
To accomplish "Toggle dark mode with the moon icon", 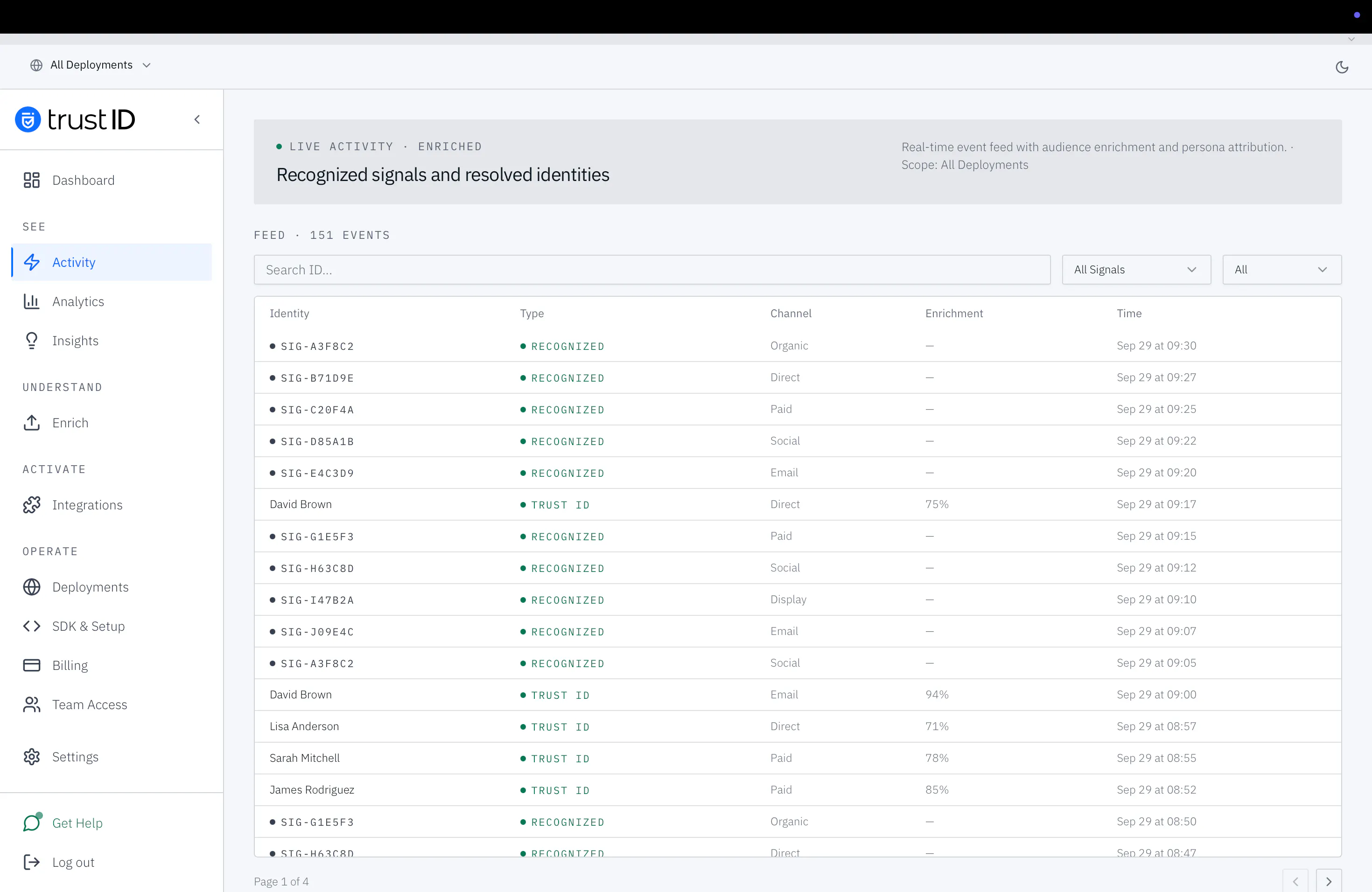I will (1342, 67).
